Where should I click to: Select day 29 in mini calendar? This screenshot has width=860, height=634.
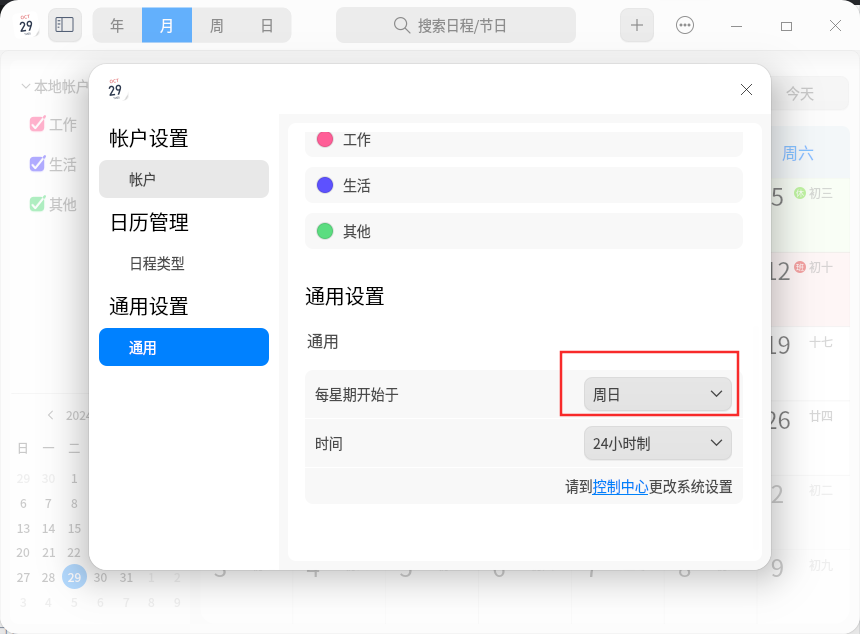tap(74, 577)
